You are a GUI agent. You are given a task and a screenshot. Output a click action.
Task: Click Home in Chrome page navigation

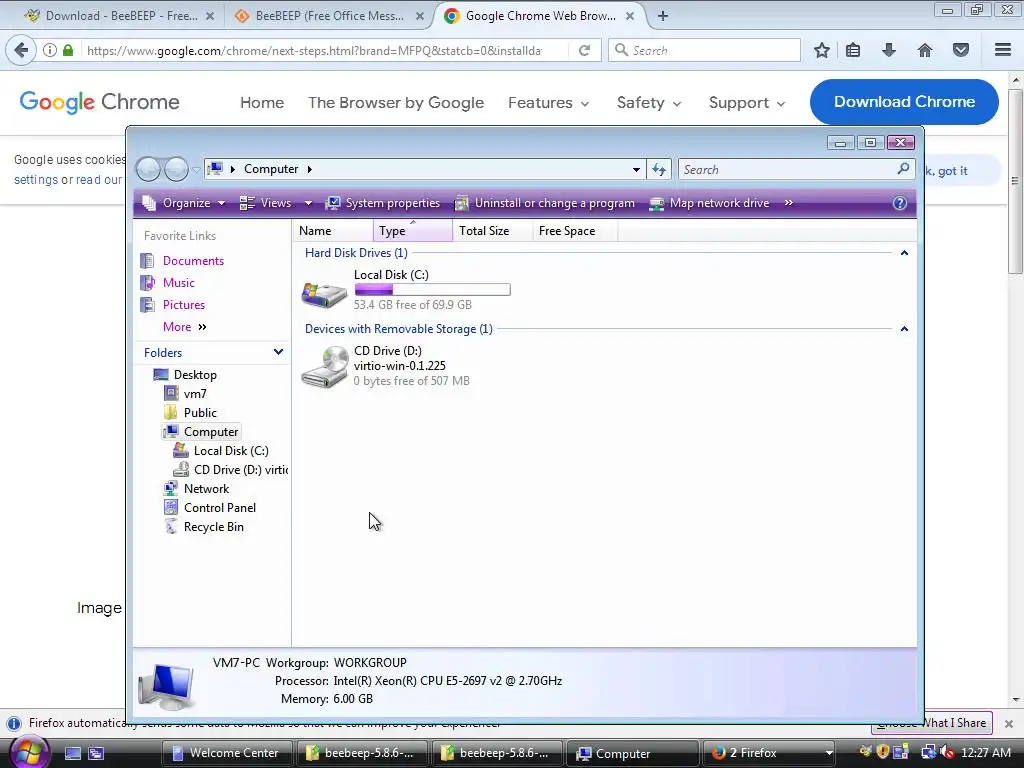262,103
